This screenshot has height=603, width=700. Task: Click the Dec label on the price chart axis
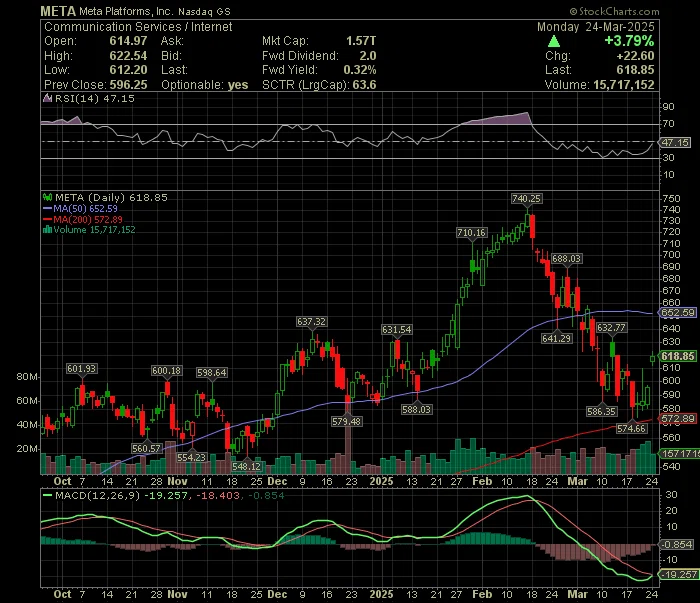pos(277,482)
